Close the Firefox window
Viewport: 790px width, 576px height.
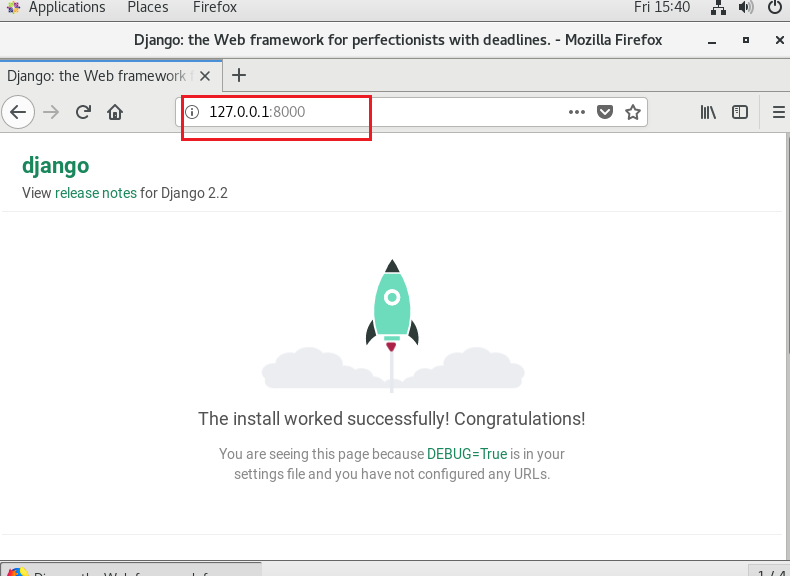(779, 40)
